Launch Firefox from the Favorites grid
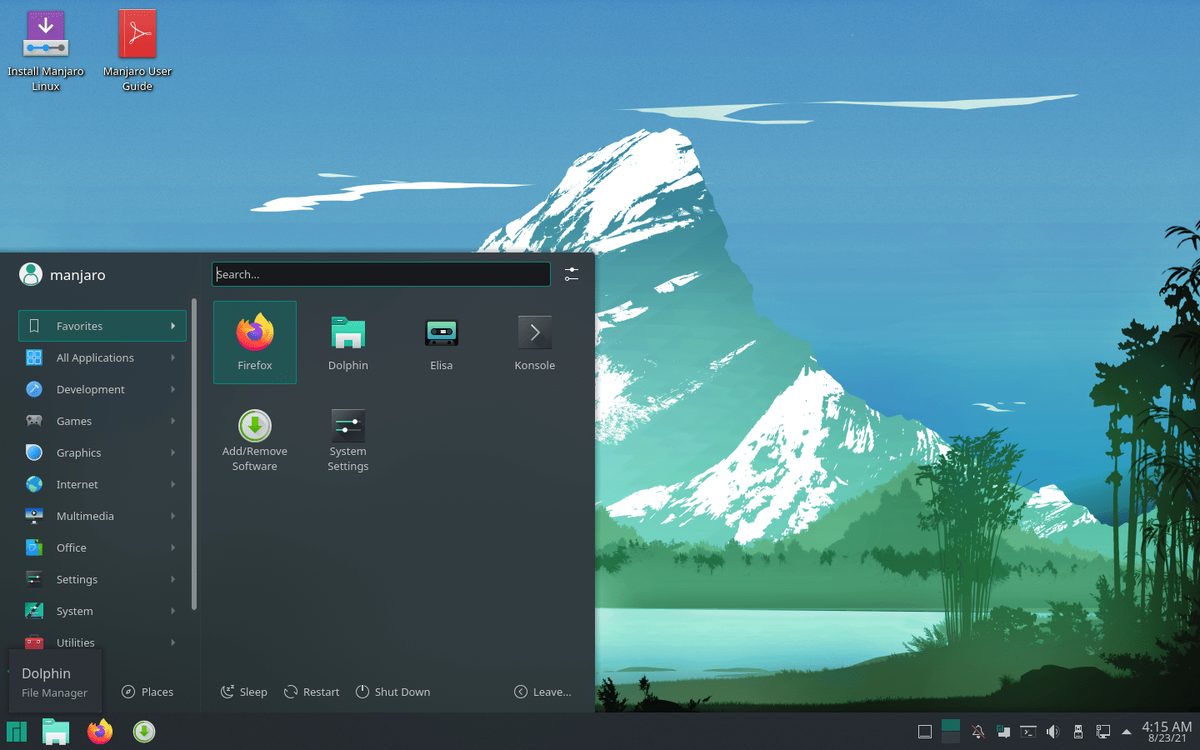This screenshot has height=750, width=1200. tap(255, 340)
